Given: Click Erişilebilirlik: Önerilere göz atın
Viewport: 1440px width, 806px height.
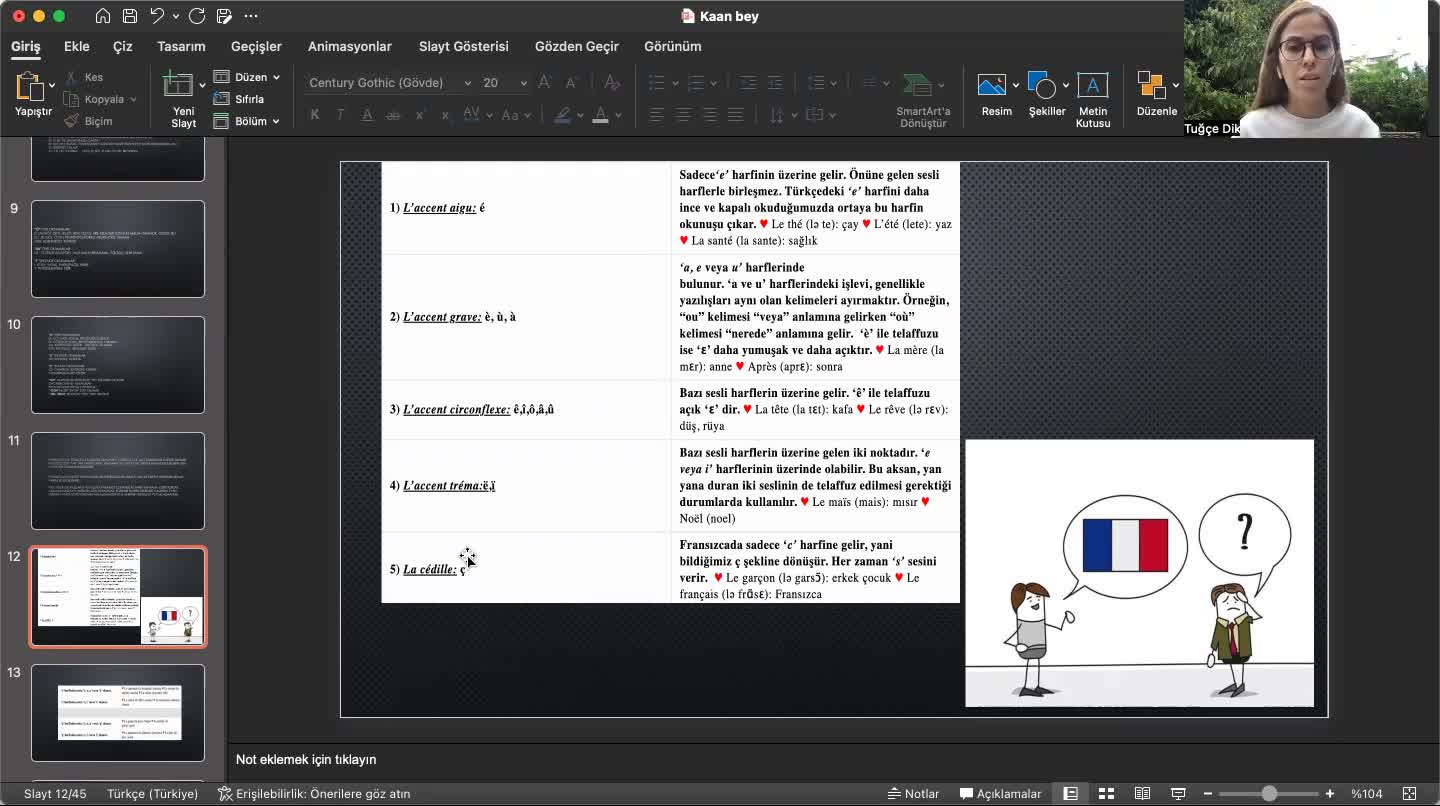Looking at the screenshot, I should (314, 794).
